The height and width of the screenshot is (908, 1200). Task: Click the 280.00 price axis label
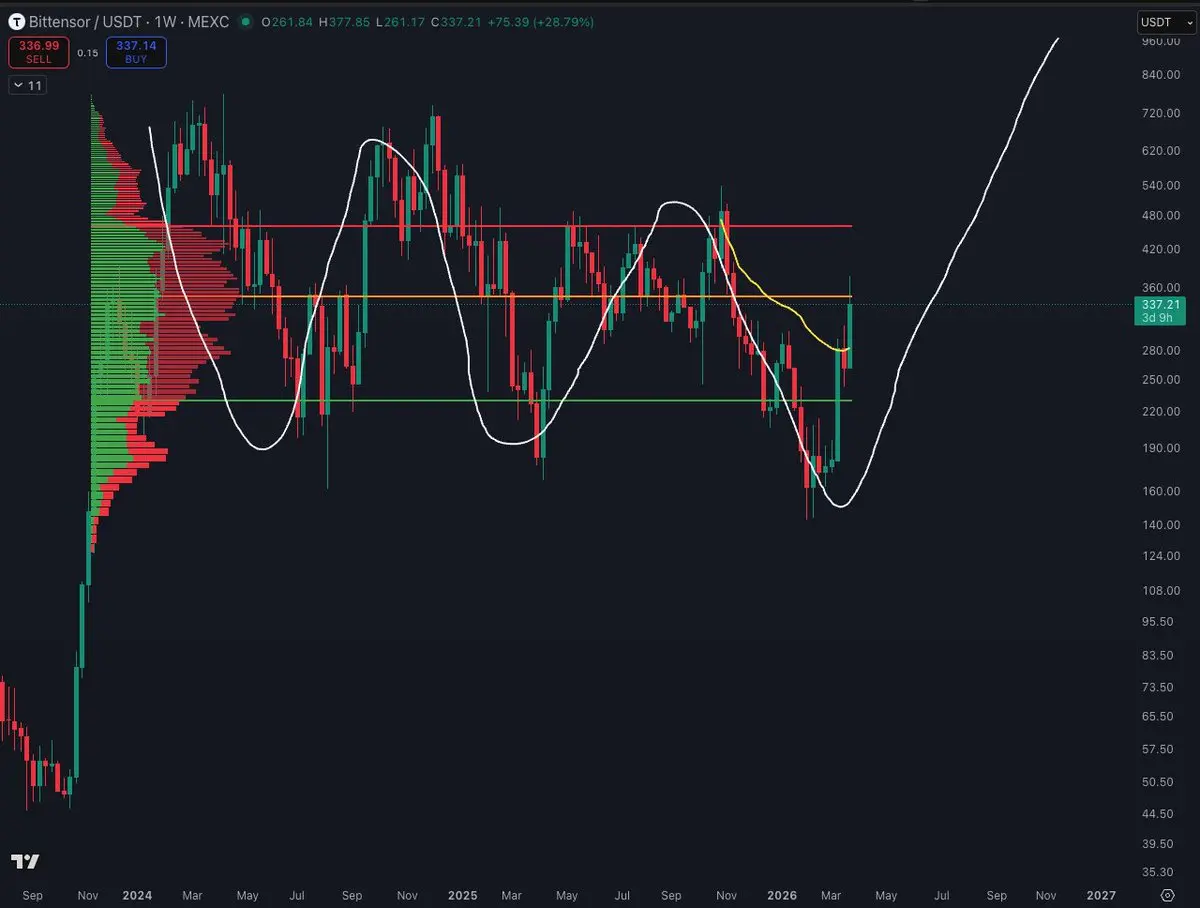(x=1163, y=350)
